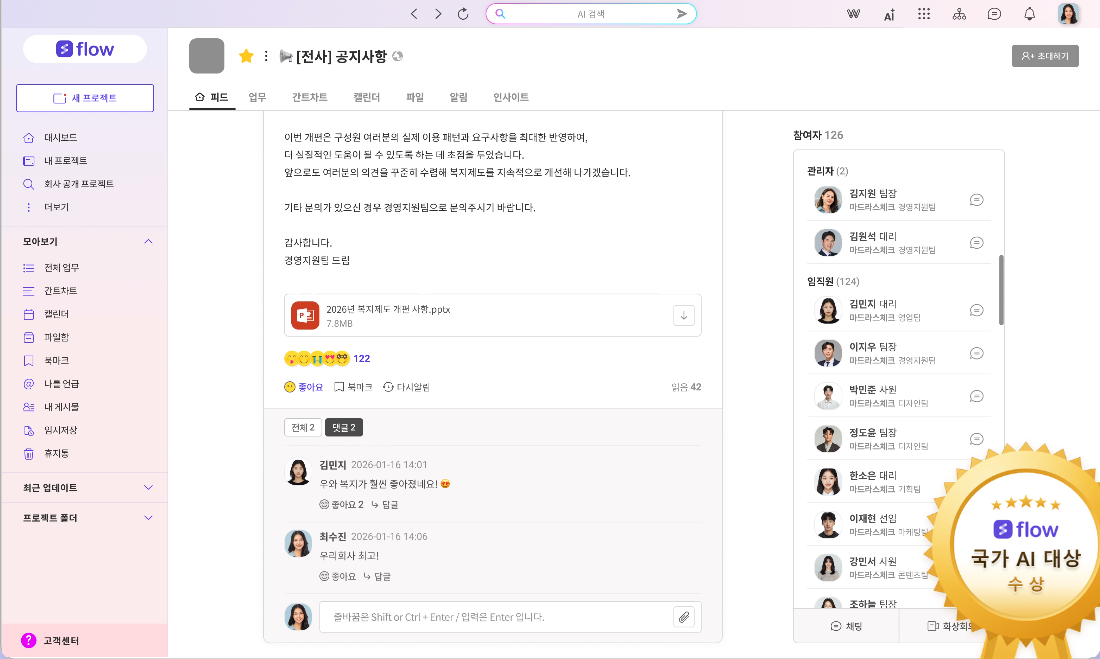
Task: Create a 새 프로젝트
Action: [85, 98]
